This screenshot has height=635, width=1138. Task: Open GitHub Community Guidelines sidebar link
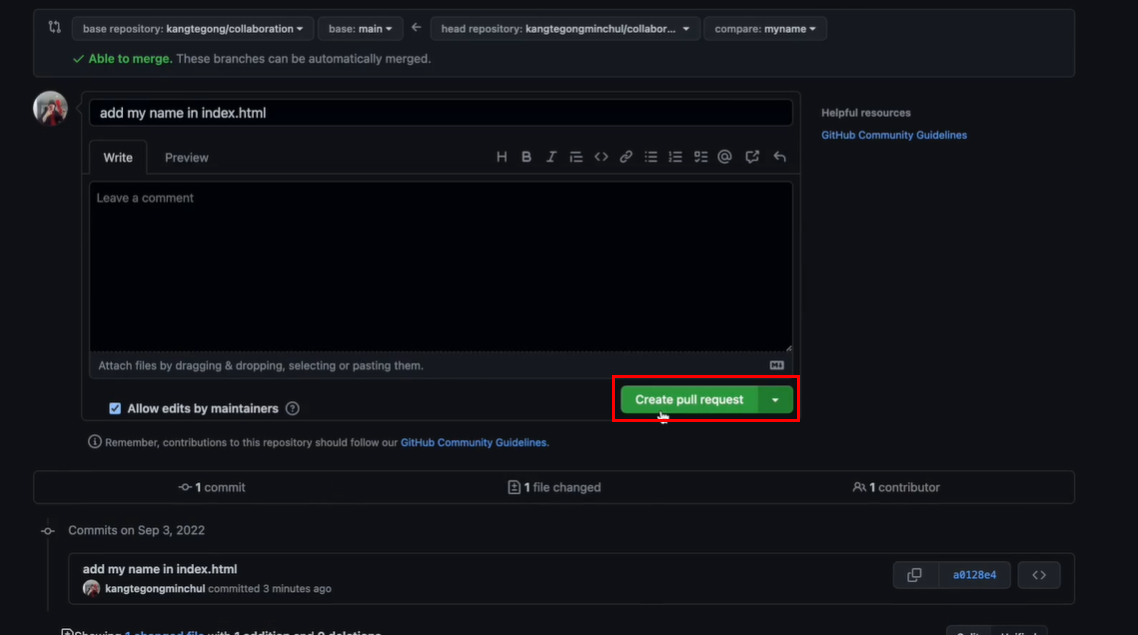894,135
